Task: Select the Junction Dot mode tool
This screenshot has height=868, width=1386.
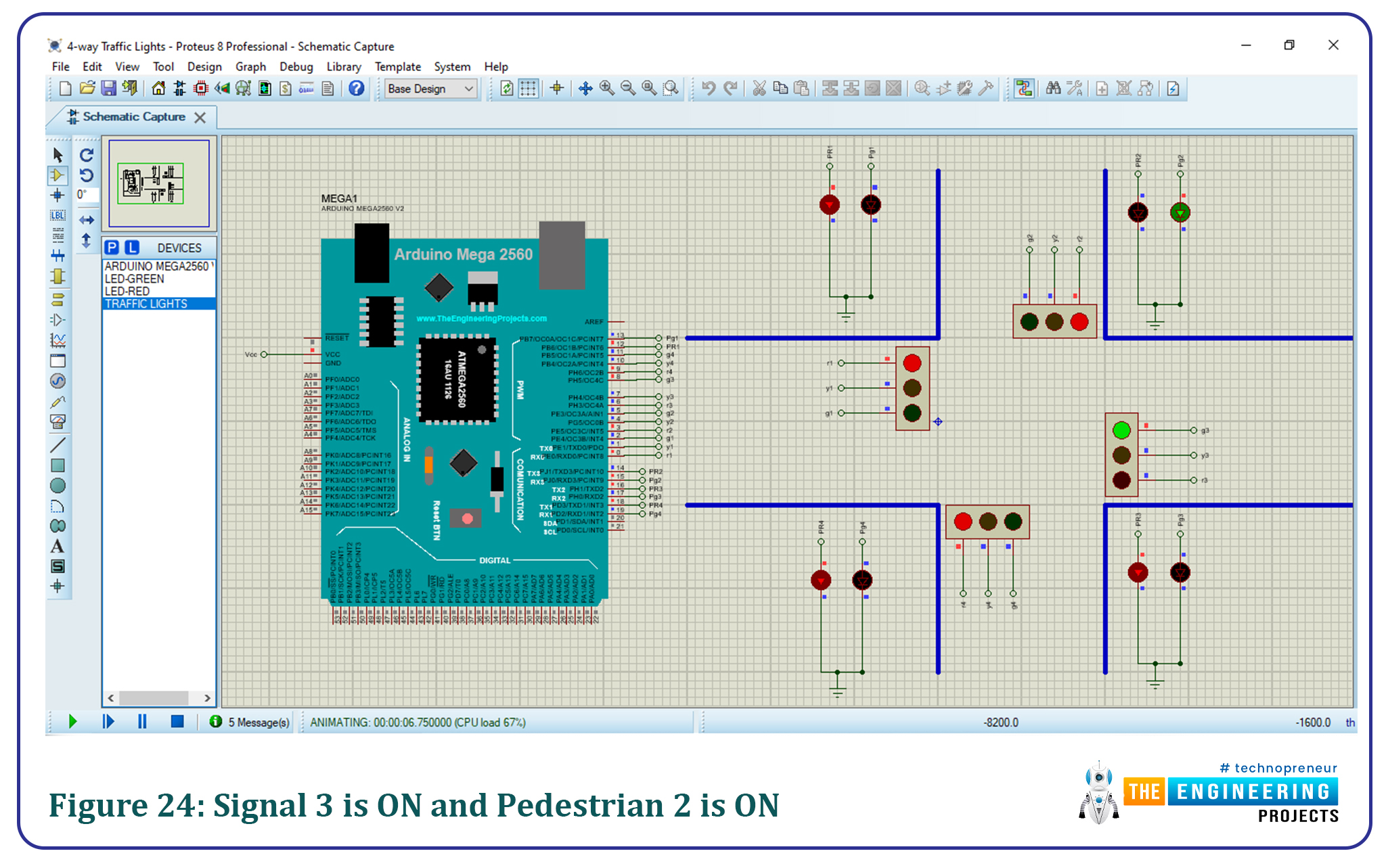Action: (x=58, y=196)
